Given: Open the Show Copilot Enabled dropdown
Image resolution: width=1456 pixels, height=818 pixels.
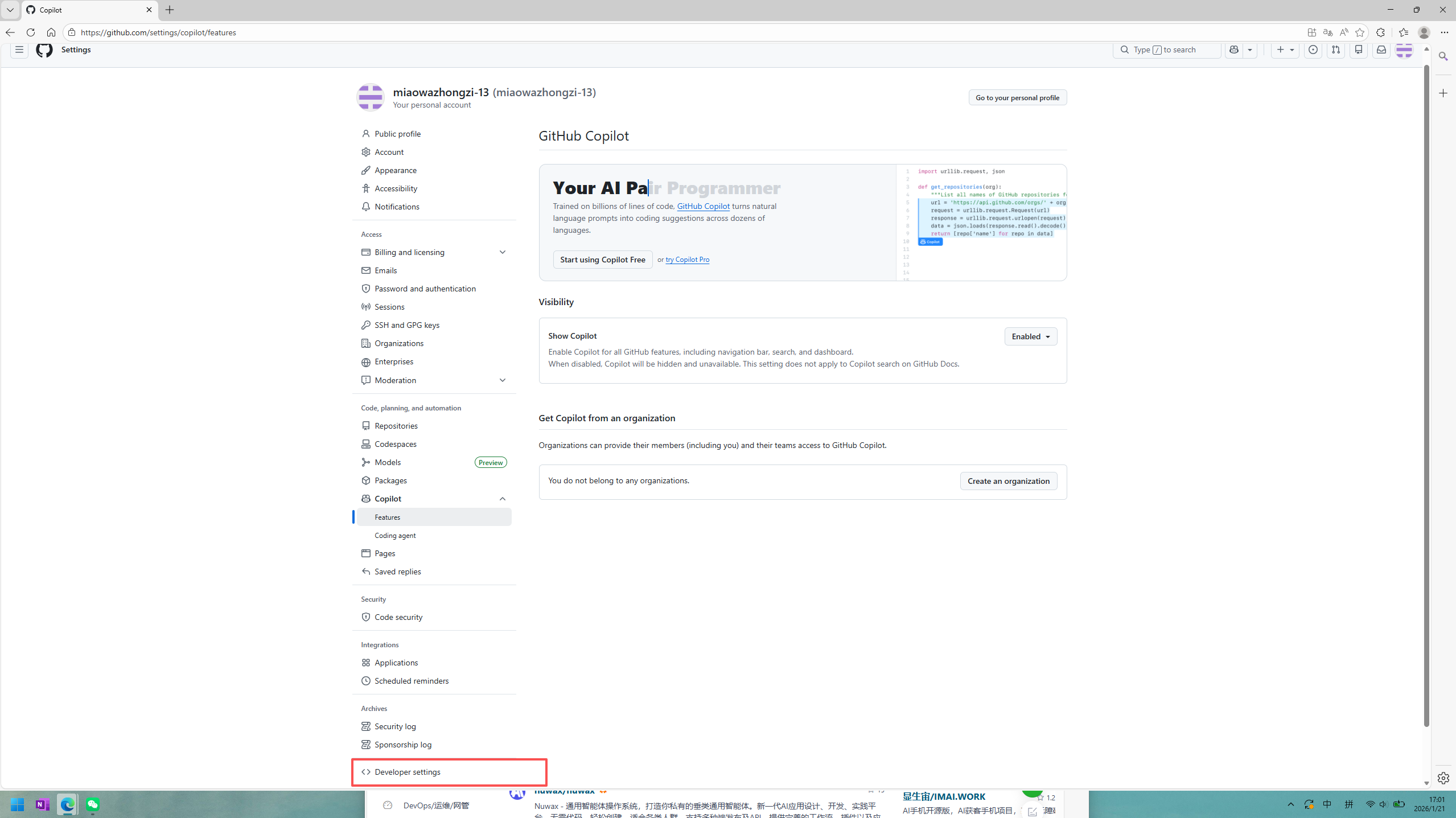Looking at the screenshot, I should [1030, 336].
